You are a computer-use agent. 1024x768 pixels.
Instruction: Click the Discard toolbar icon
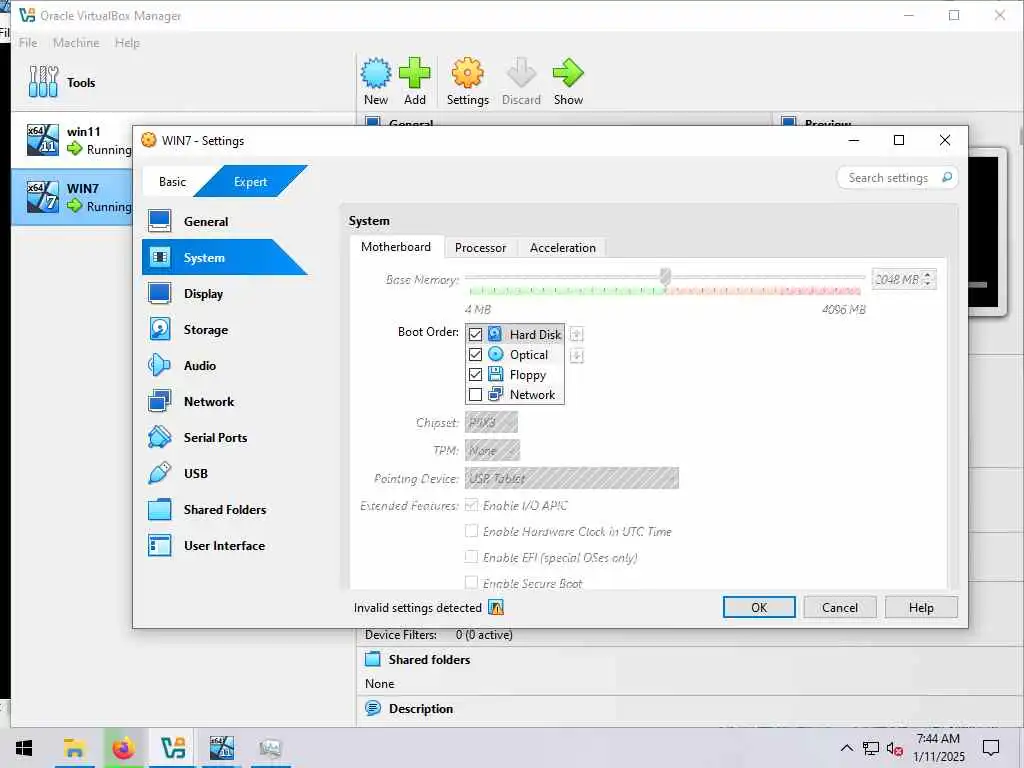click(x=521, y=82)
